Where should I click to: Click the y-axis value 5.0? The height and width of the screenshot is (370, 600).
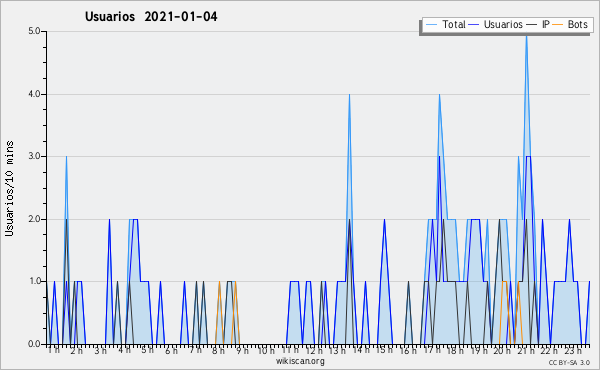34,31
